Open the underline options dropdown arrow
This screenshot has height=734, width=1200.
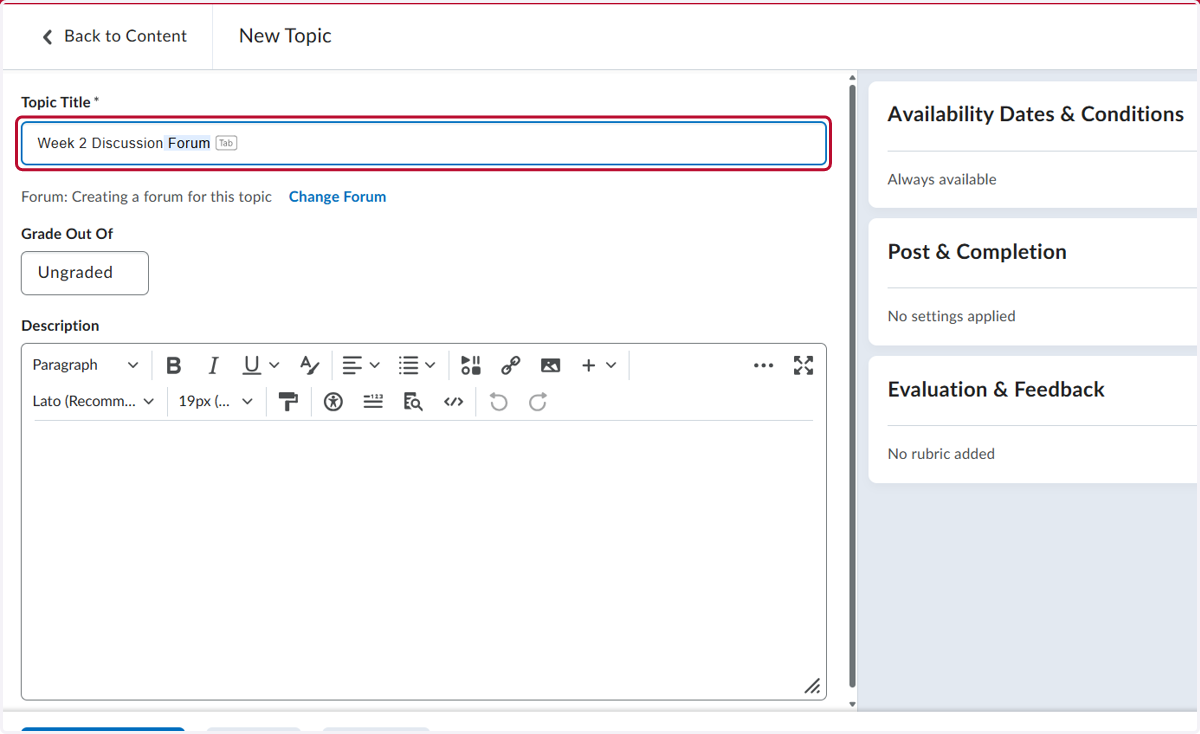pos(275,365)
